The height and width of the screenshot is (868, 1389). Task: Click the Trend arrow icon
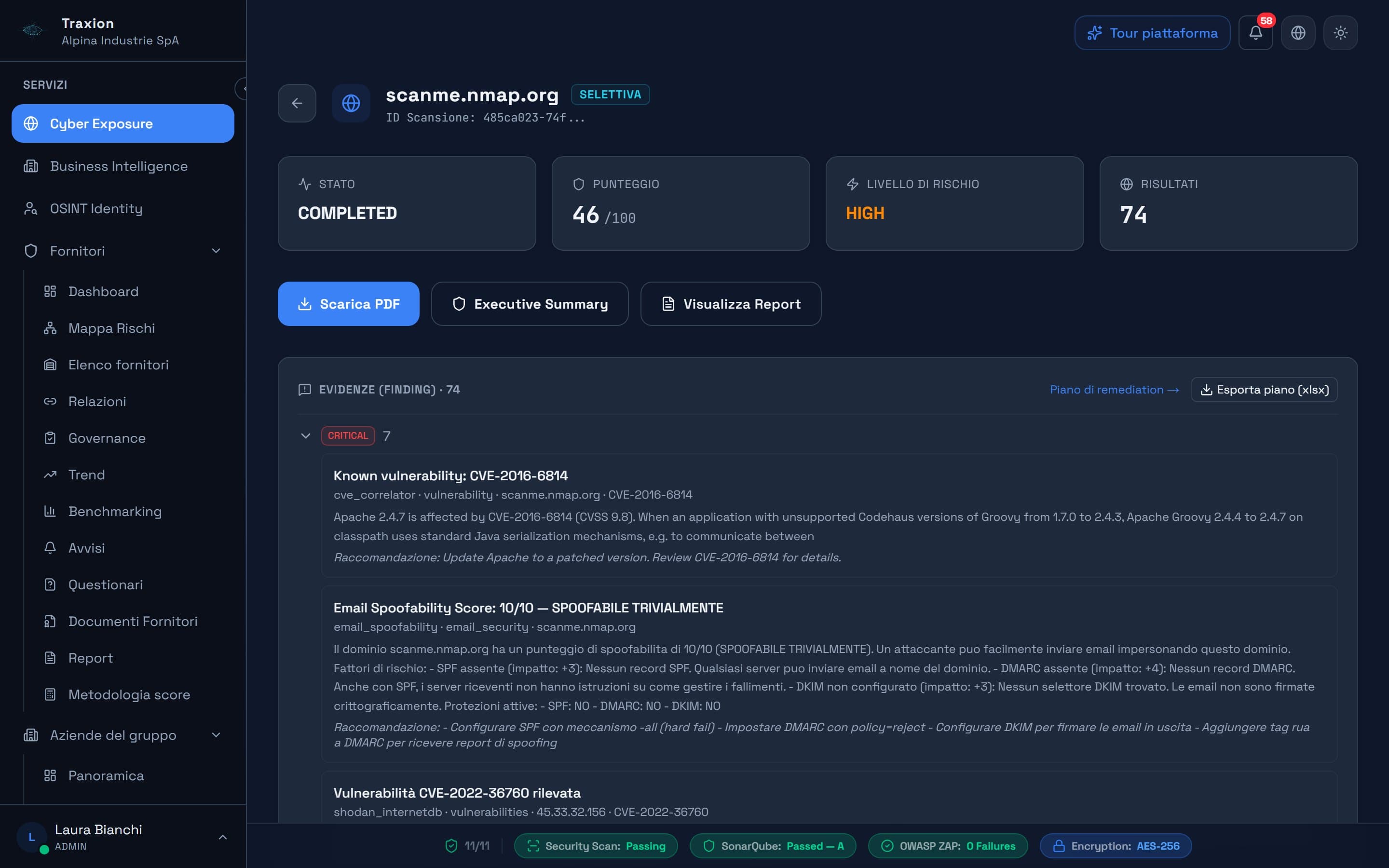click(50, 475)
